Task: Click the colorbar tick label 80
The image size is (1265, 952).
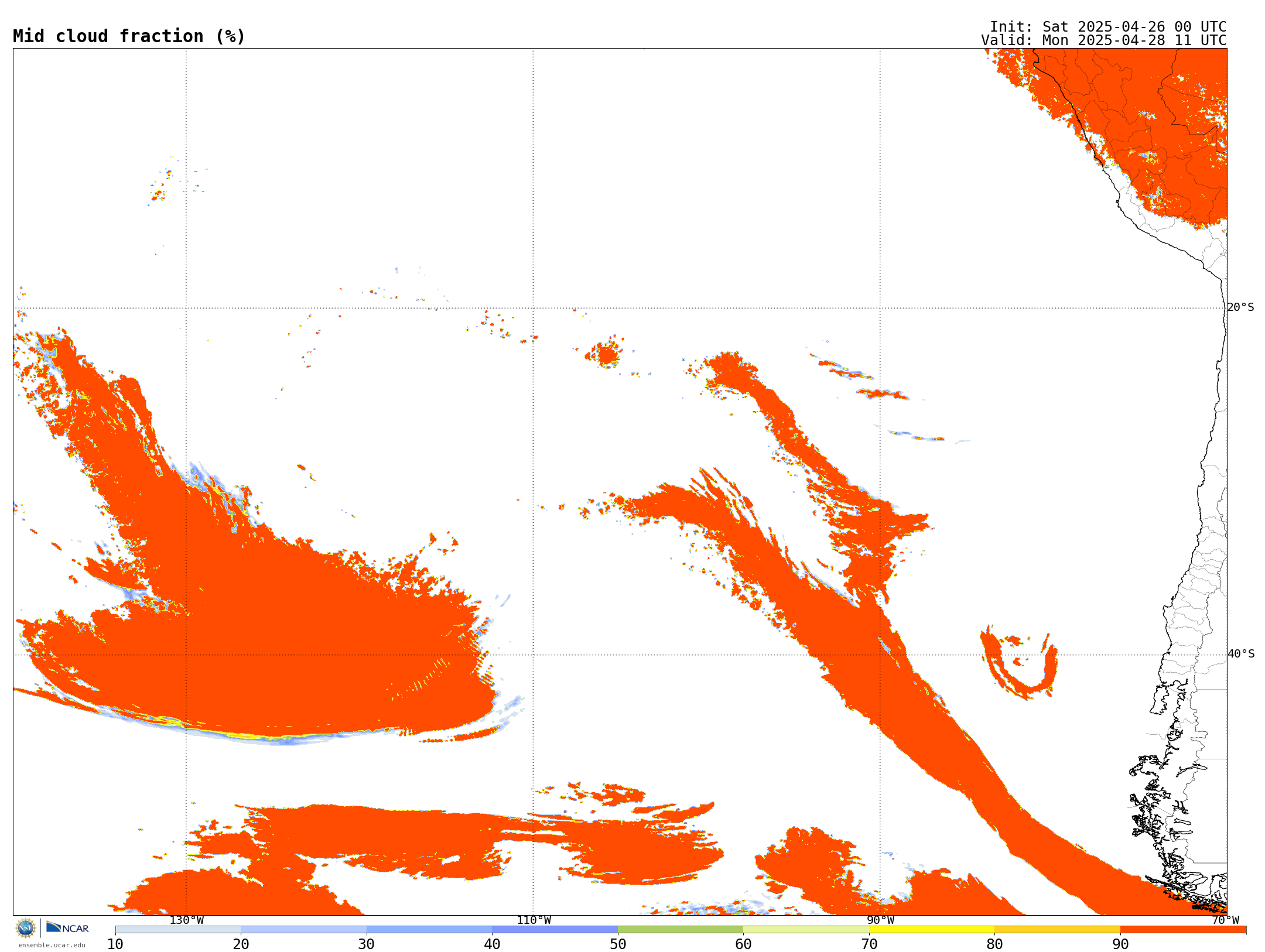Action: coord(994,944)
